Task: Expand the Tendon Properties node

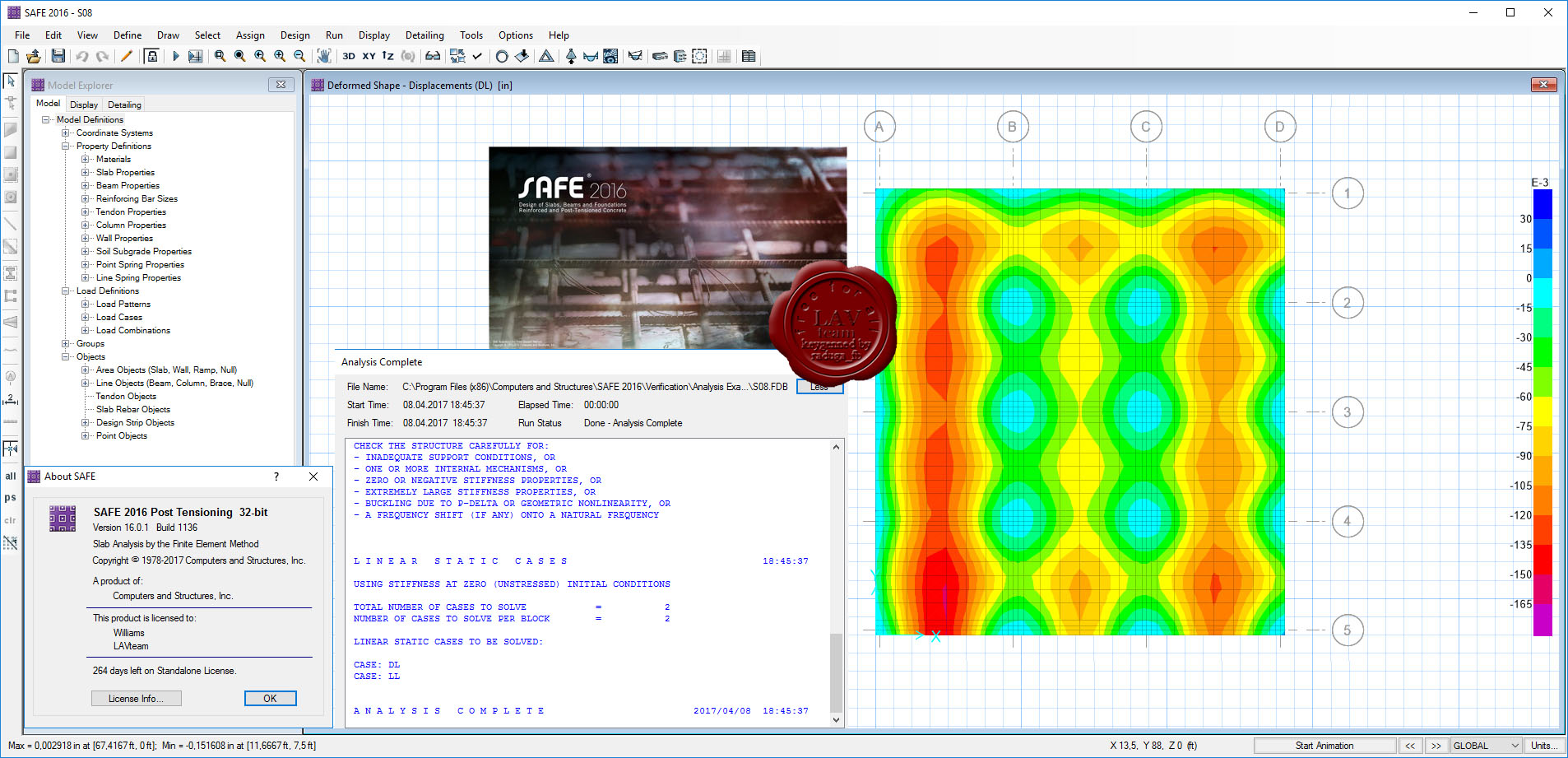Action: point(86,212)
